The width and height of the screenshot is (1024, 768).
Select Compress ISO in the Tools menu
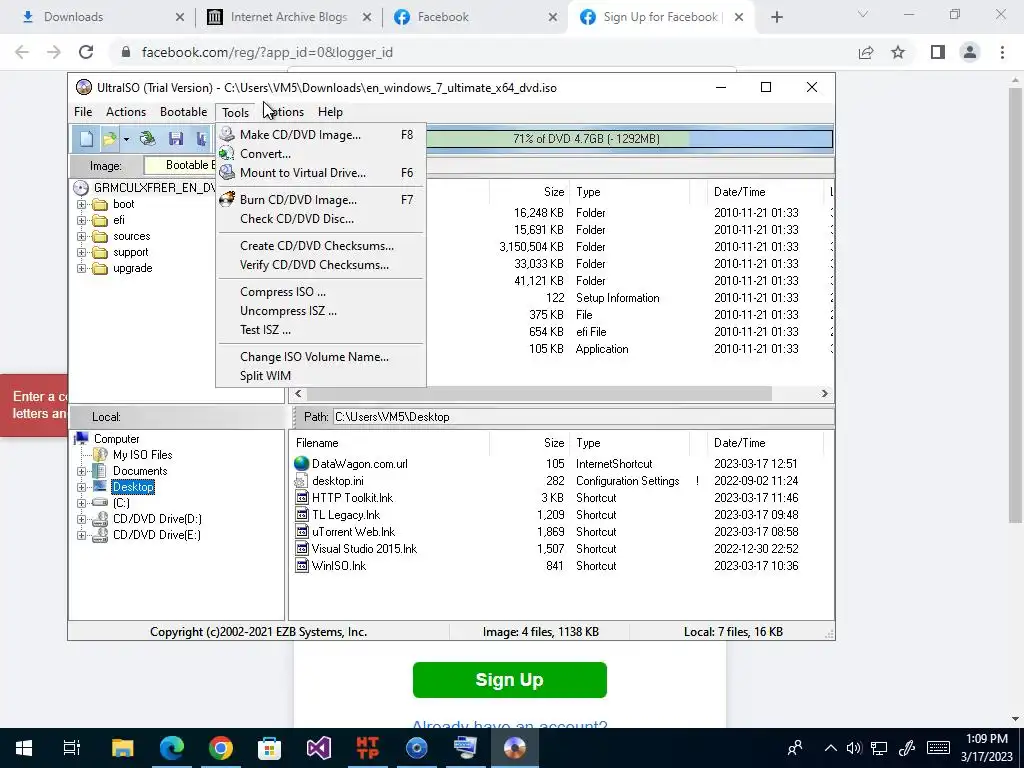pos(283,291)
